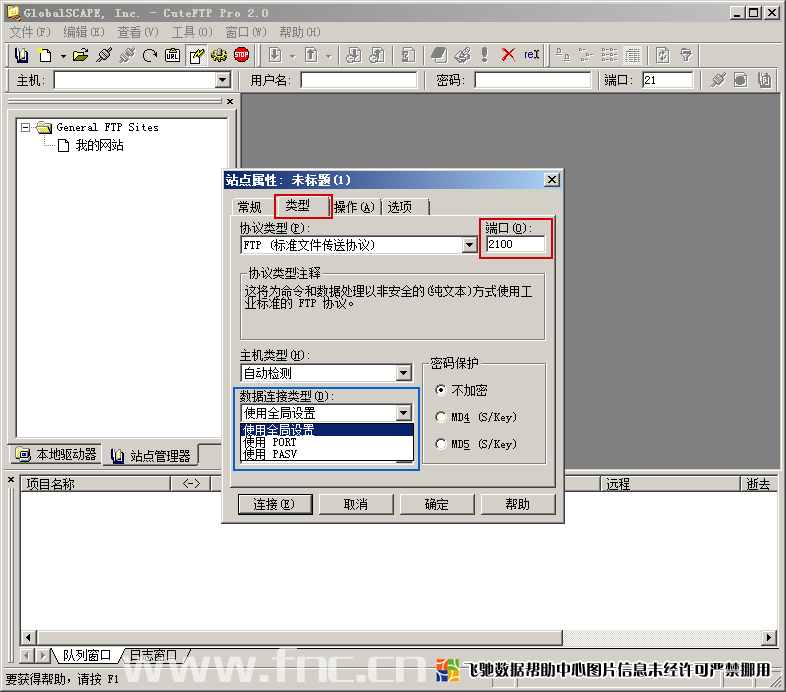Click the 帮助 button in dialog
This screenshot has width=786, height=692.
(x=518, y=504)
